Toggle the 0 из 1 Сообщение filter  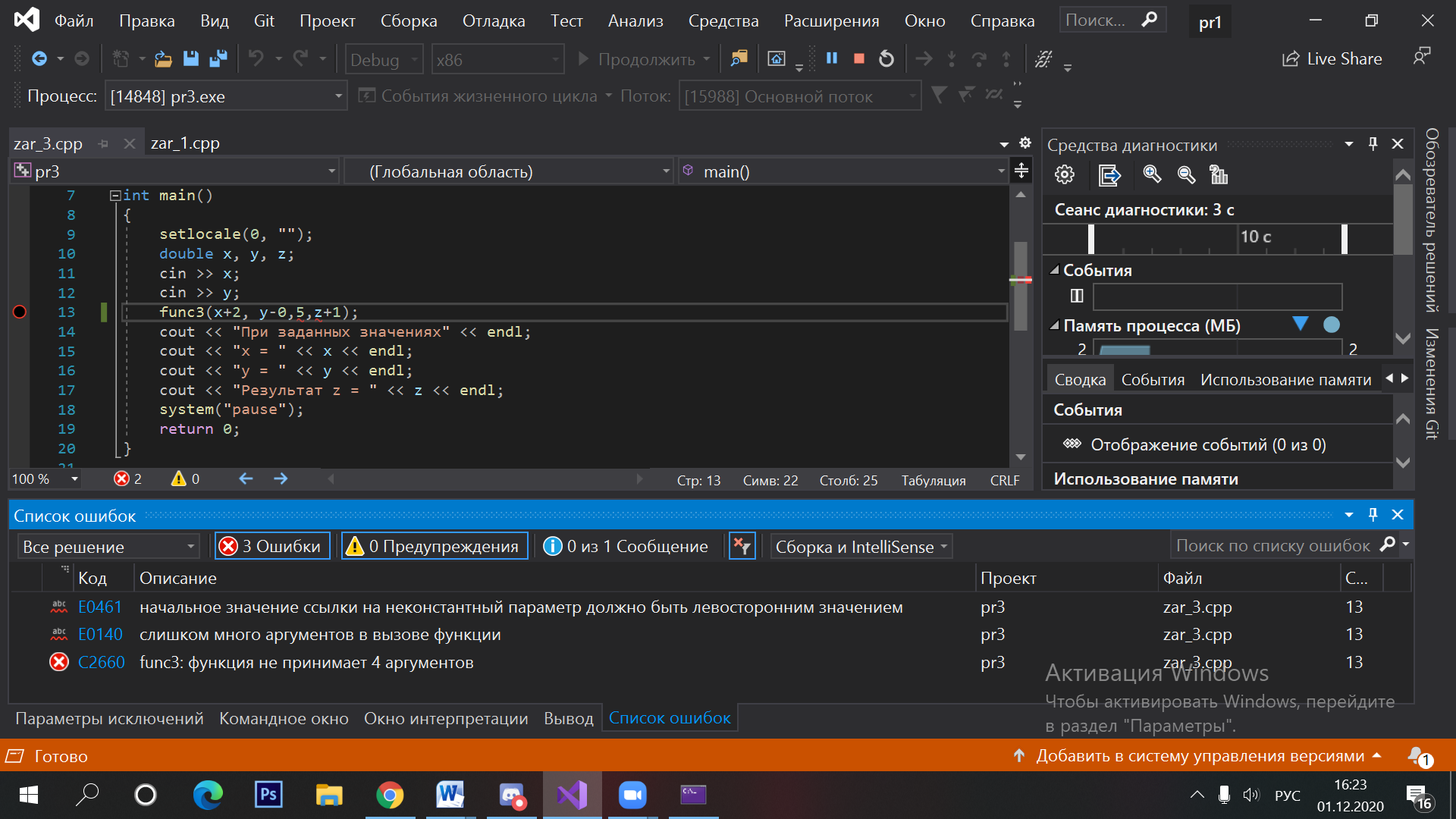pyautogui.click(x=626, y=546)
